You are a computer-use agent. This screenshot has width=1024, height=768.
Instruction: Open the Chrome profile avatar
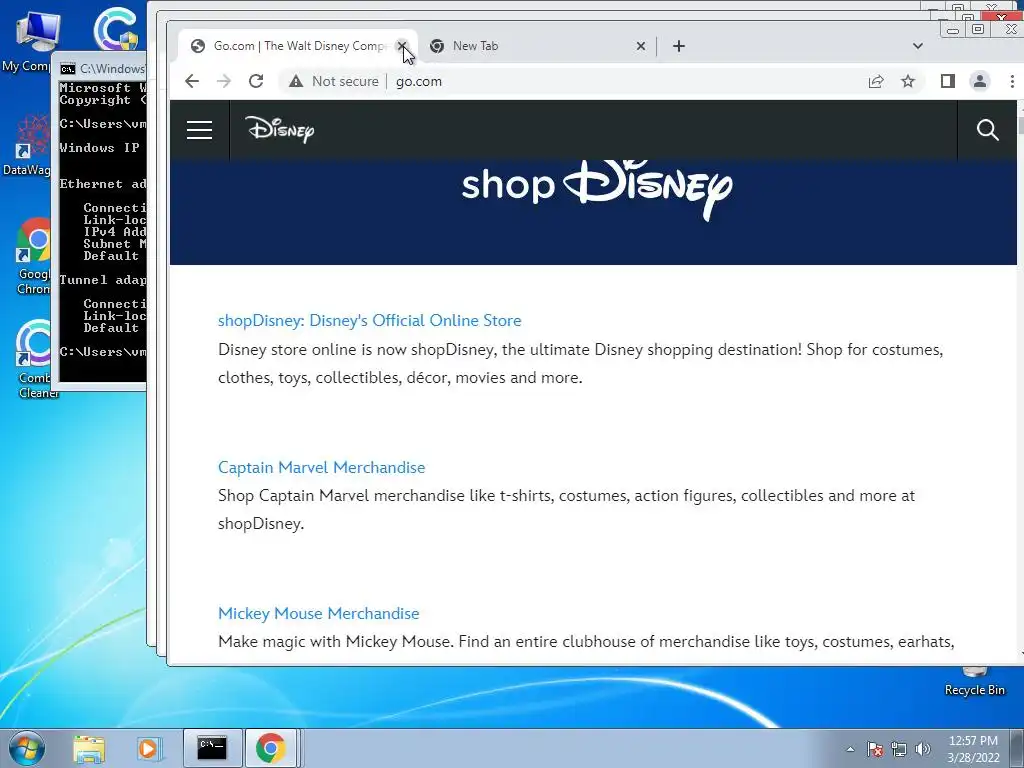click(x=980, y=81)
